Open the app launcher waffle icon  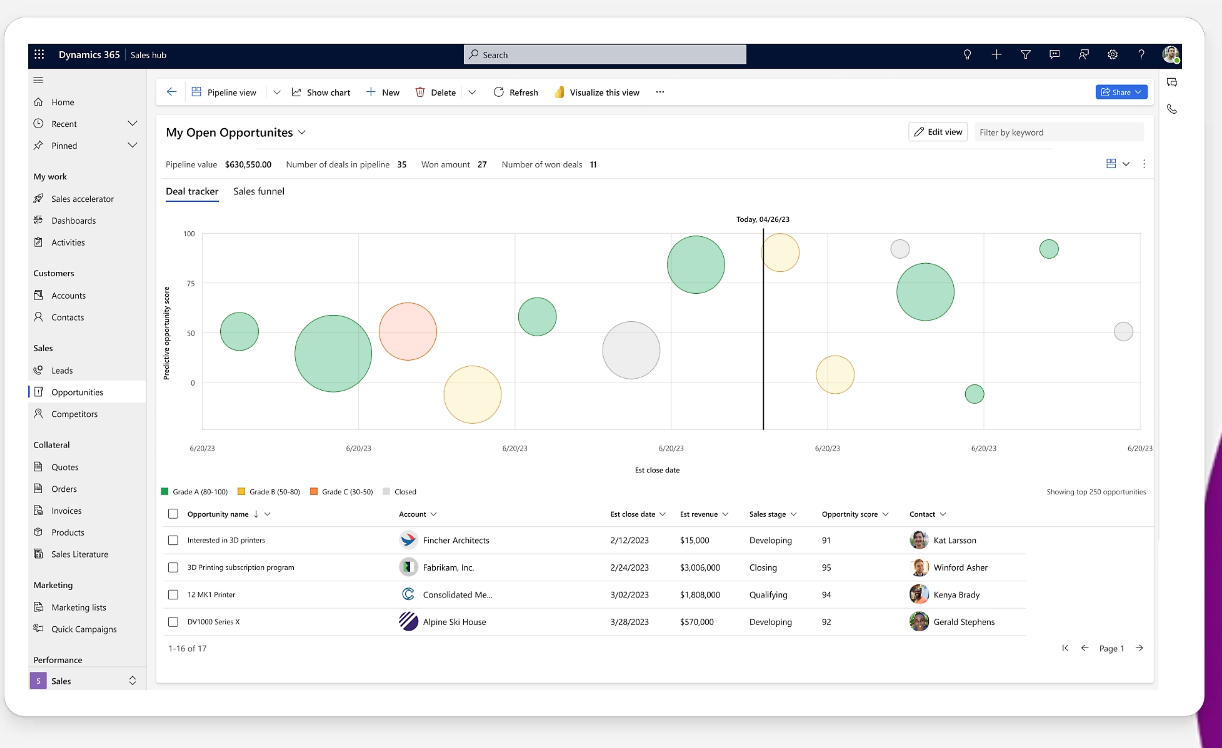(x=40, y=55)
